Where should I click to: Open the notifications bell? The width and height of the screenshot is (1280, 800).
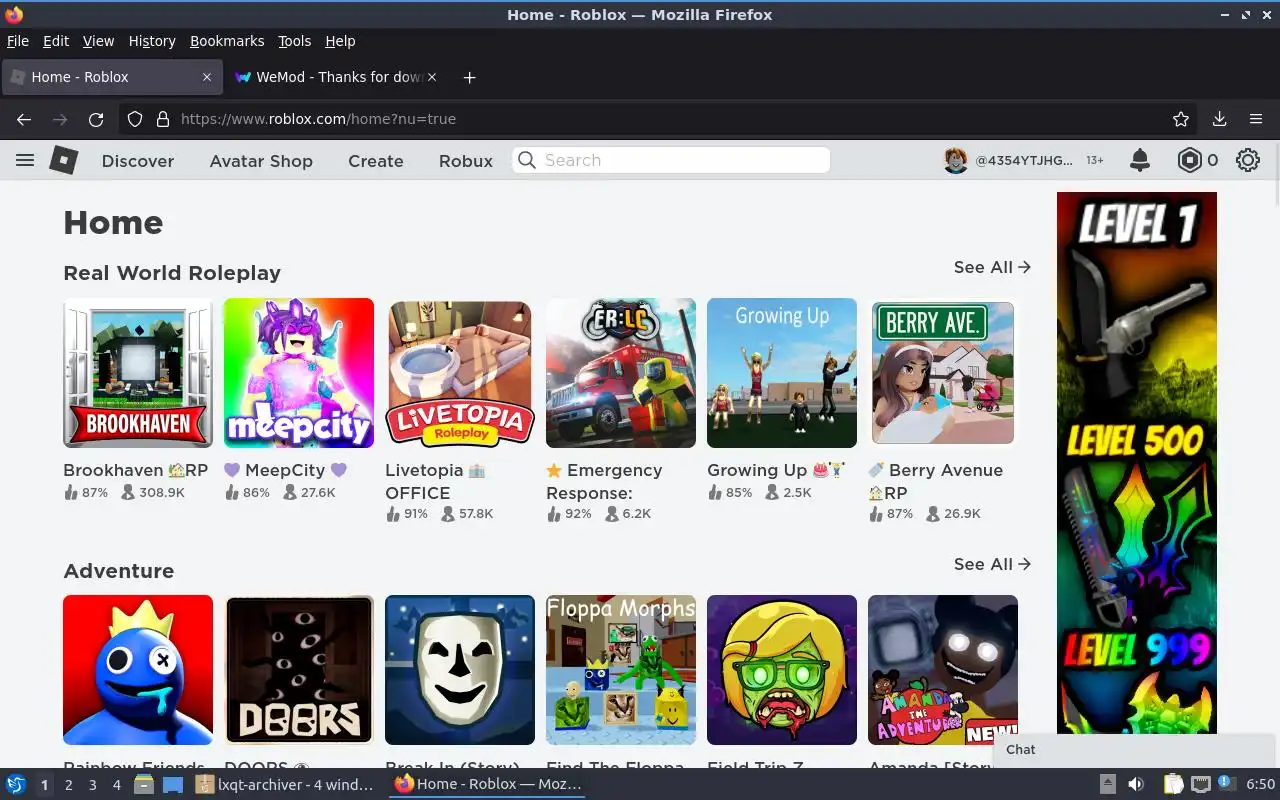(x=1139, y=160)
